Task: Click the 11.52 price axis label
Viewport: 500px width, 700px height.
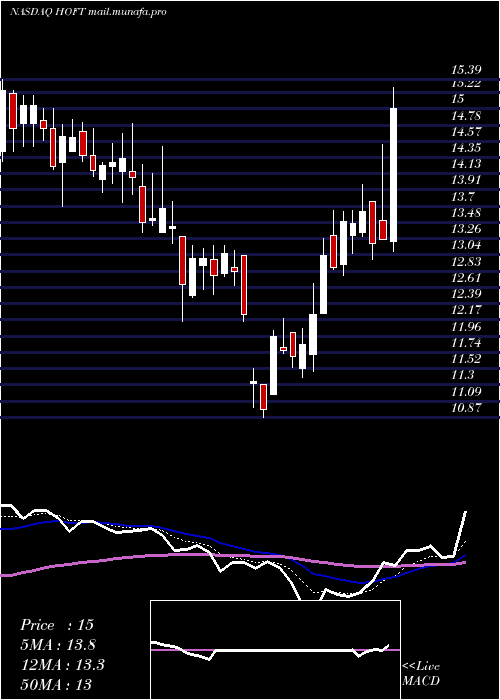Action: click(466, 358)
